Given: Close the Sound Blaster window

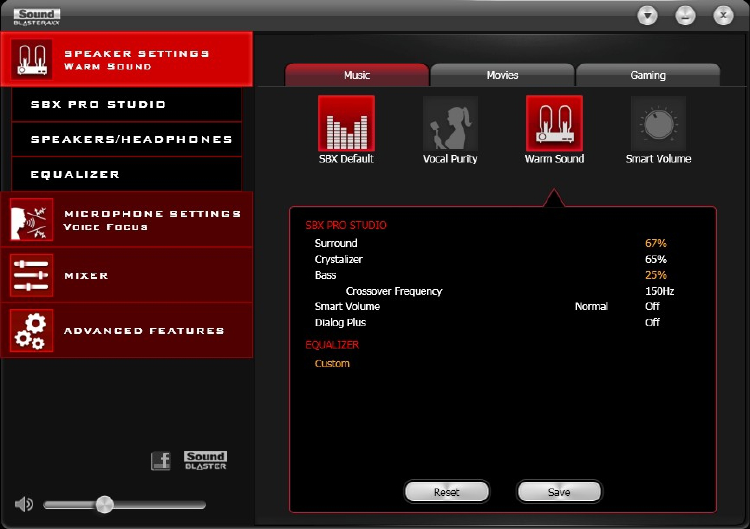Looking at the screenshot, I should 723,16.
